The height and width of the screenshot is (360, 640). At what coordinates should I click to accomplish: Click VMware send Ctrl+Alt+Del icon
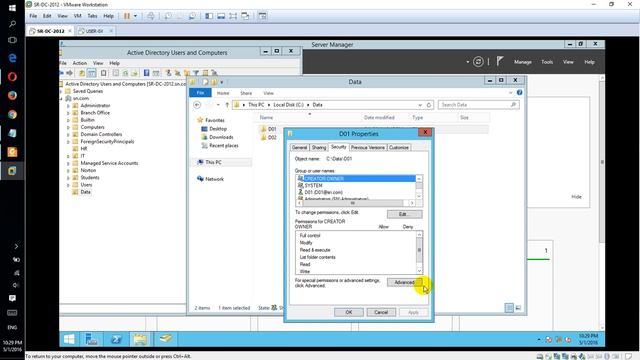[151, 16]
